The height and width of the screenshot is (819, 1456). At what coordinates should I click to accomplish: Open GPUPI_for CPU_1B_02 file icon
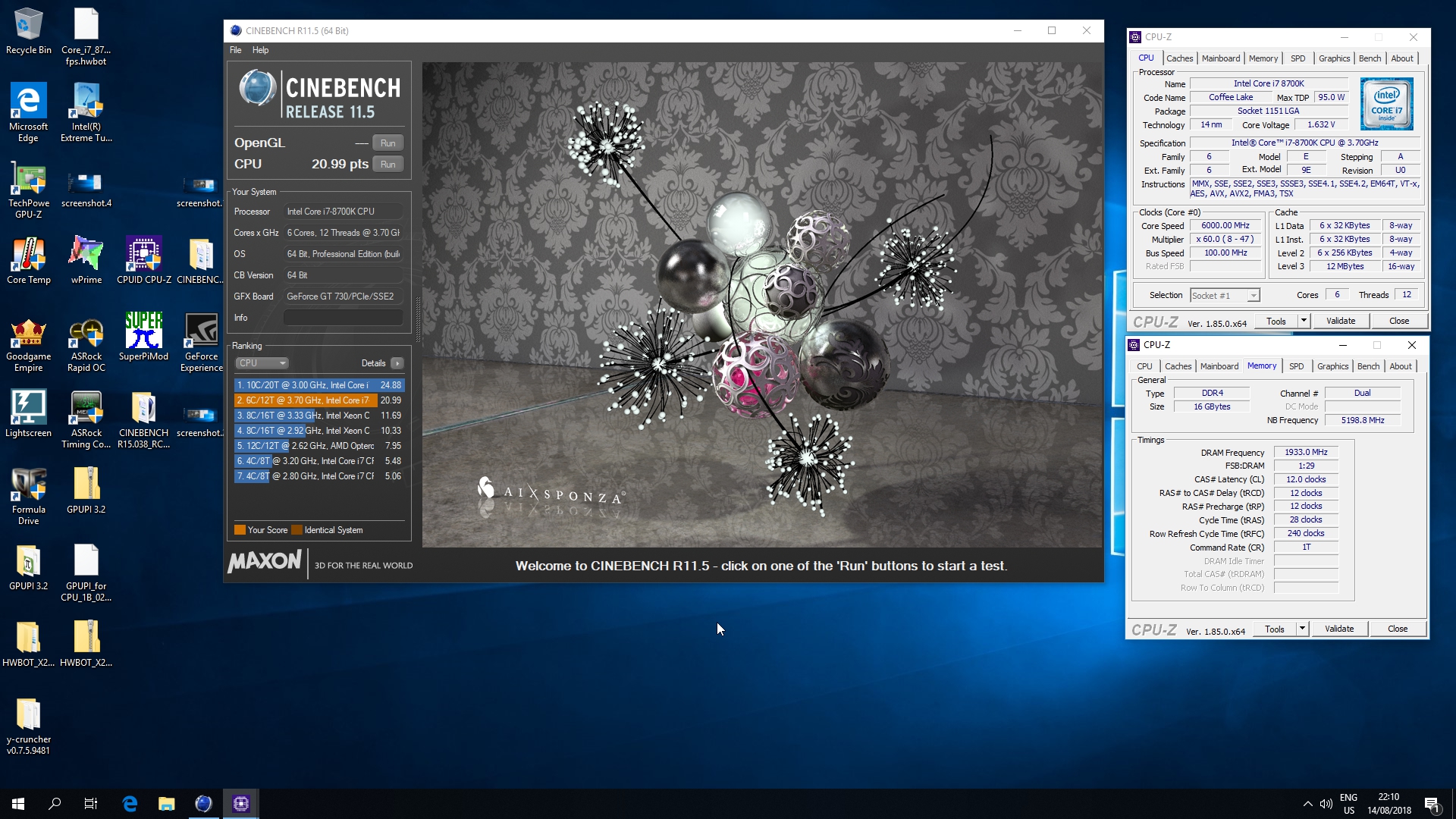[86, 573]
